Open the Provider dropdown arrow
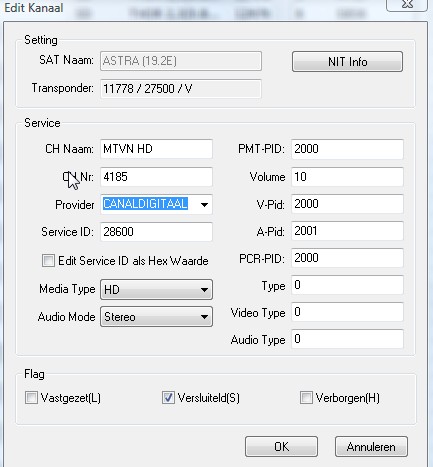The height and width of the screenshot is (467, 433). [x=204, y=204]
